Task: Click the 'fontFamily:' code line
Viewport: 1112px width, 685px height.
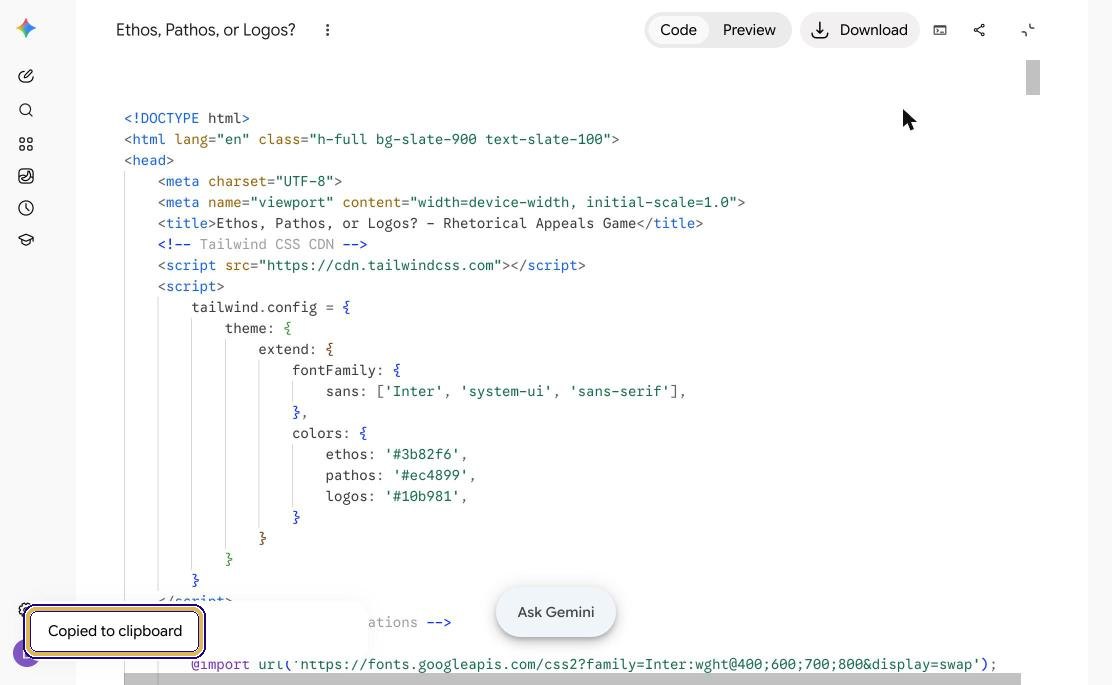Action: click(346, 370)
